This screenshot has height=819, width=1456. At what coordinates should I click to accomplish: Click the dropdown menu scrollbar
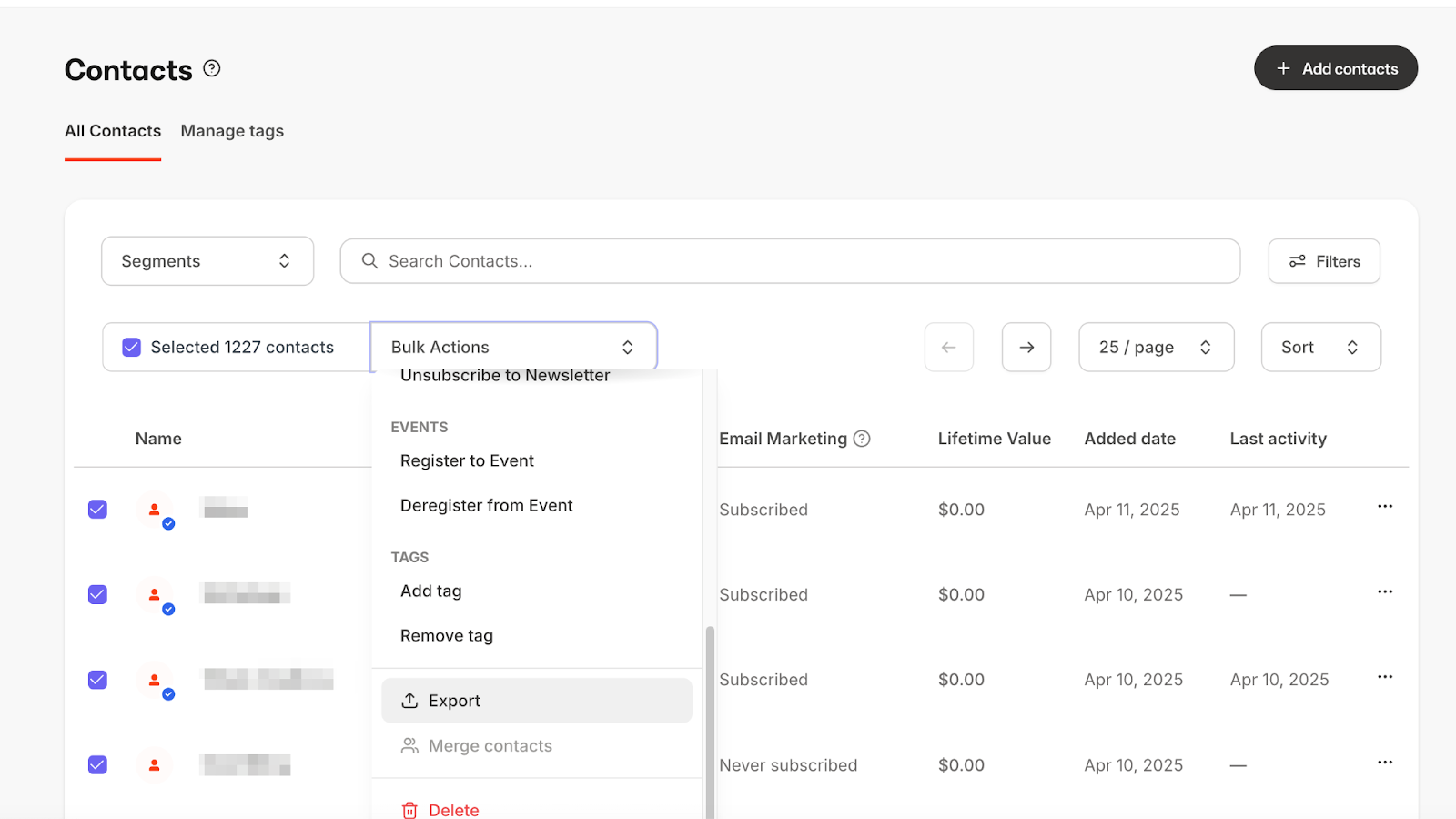[710, 722]
